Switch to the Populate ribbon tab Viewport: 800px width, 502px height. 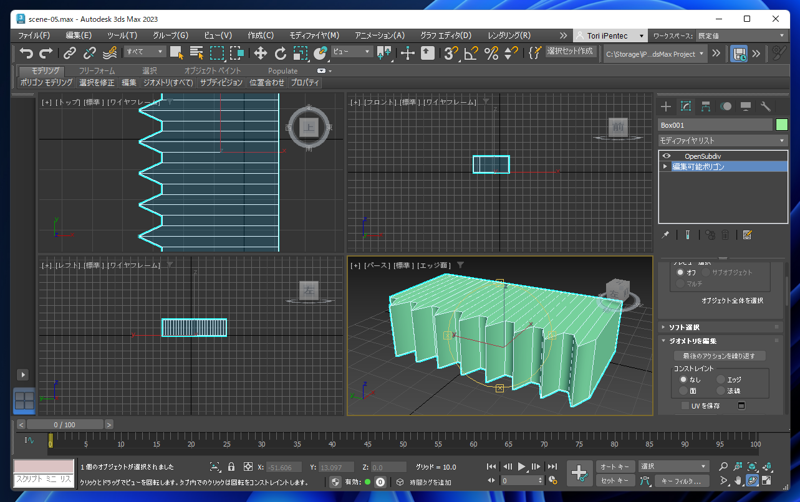pos(283,71)
